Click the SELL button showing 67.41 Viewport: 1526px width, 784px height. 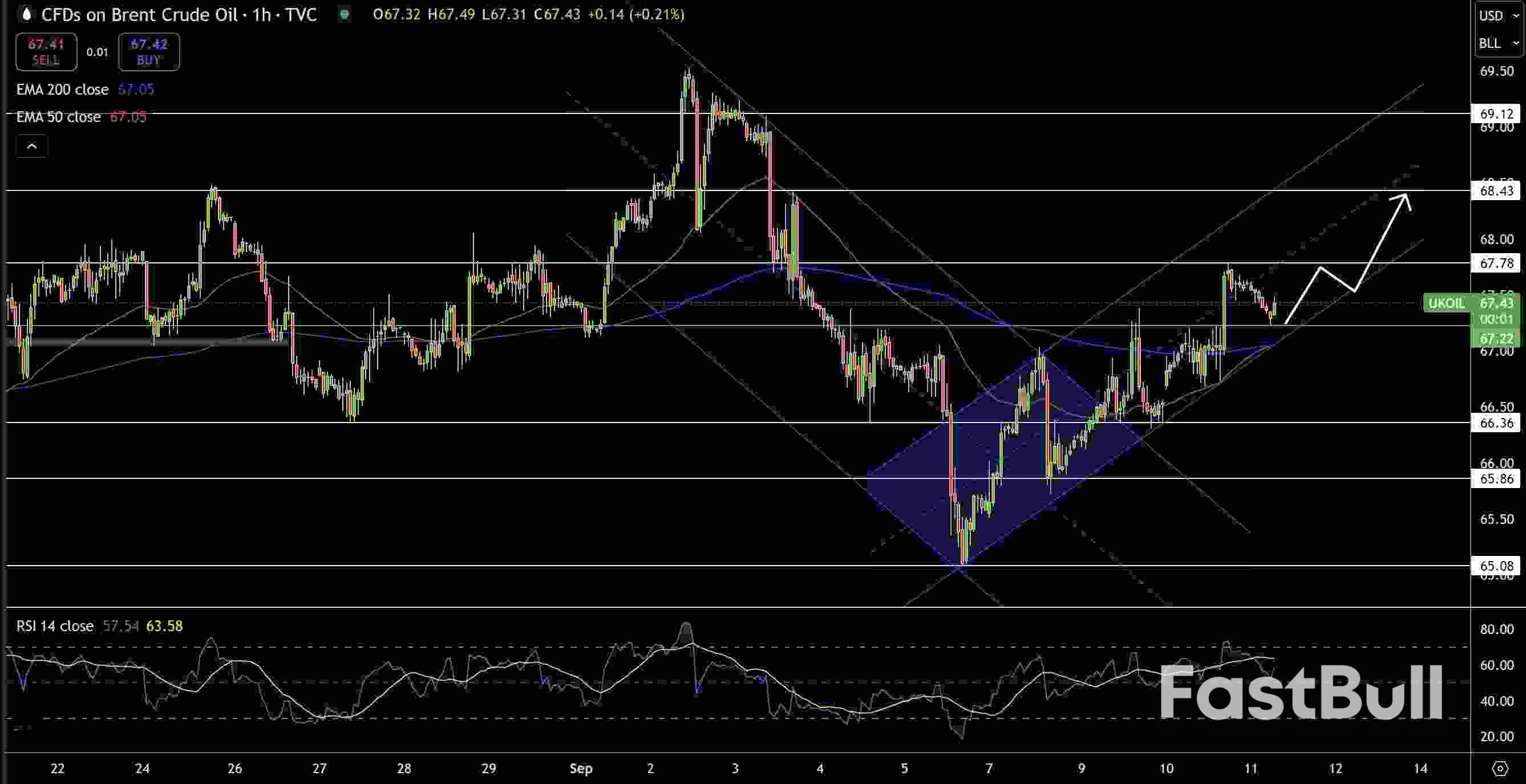point(46,51)
